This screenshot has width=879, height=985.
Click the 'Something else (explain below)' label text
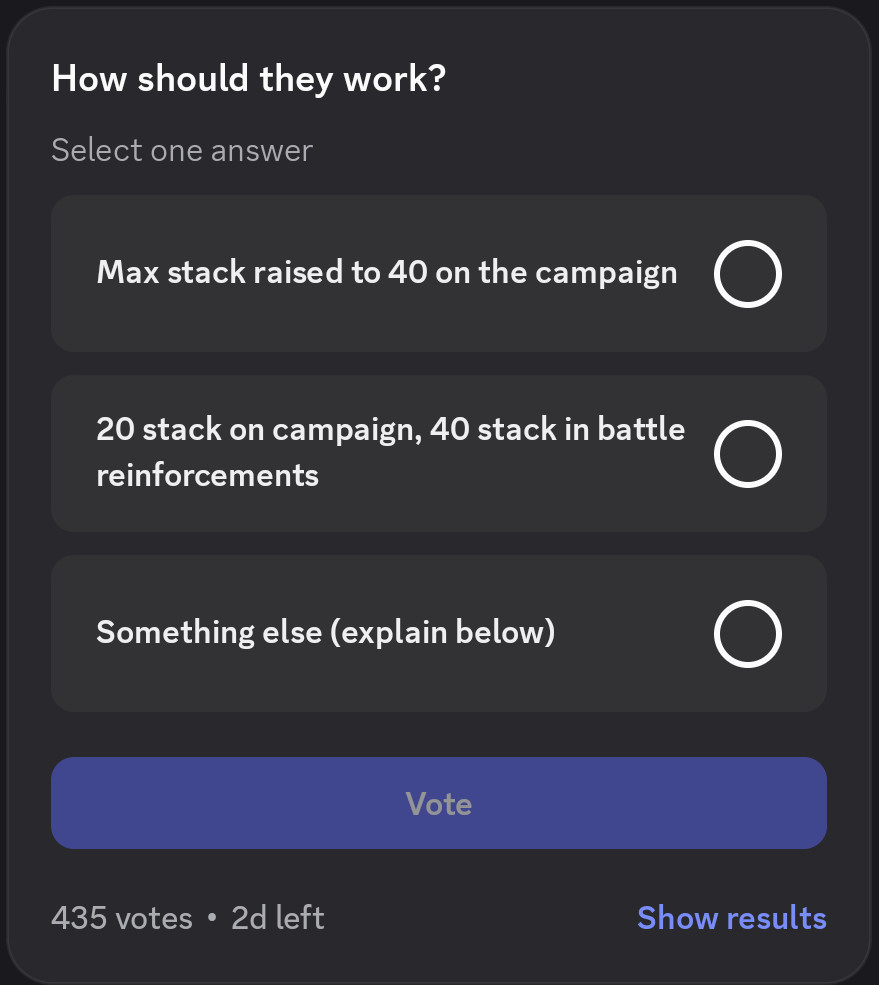tap(325, 632)
